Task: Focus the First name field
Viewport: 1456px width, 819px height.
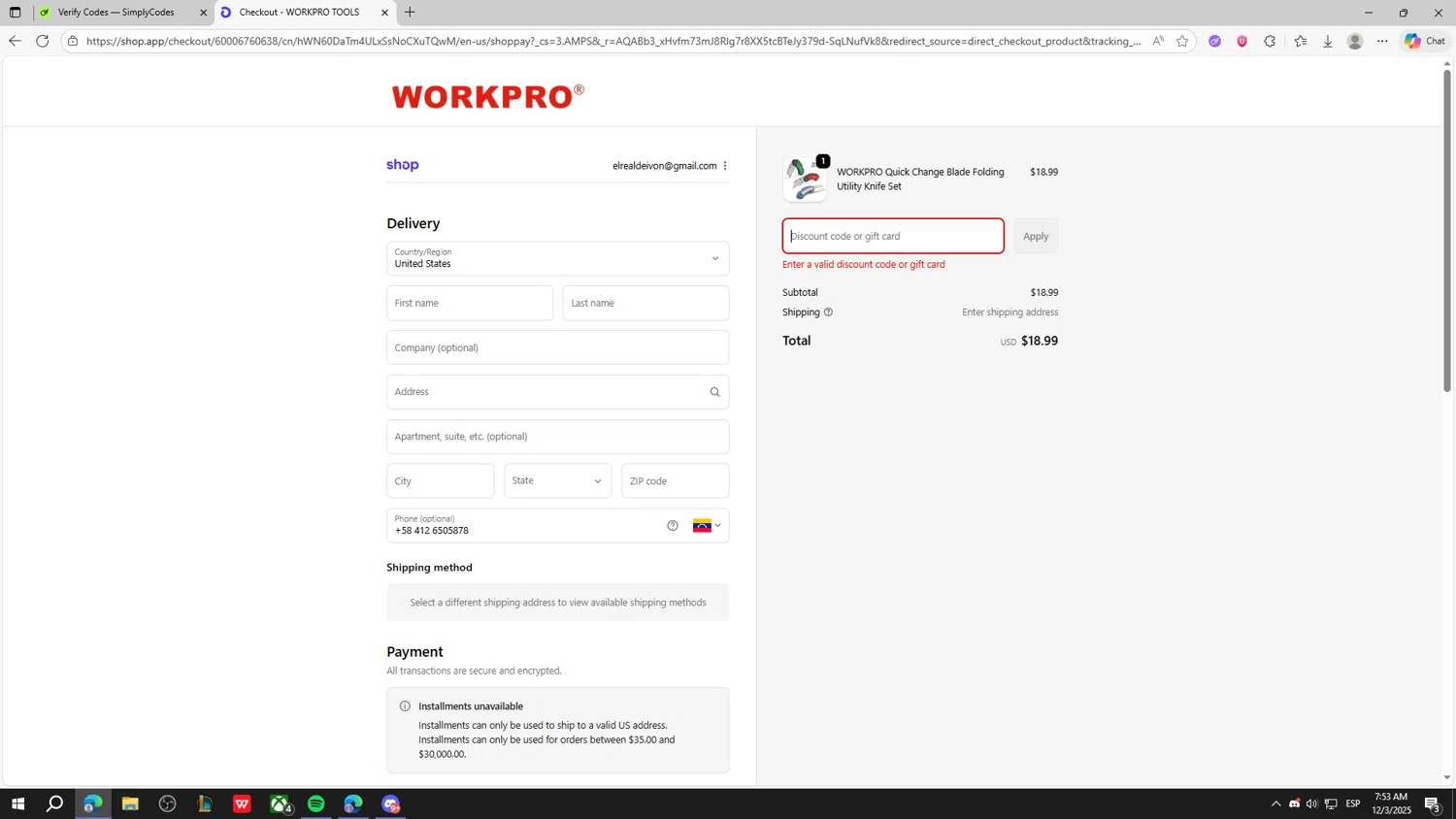Action: (x=470, y=303)
